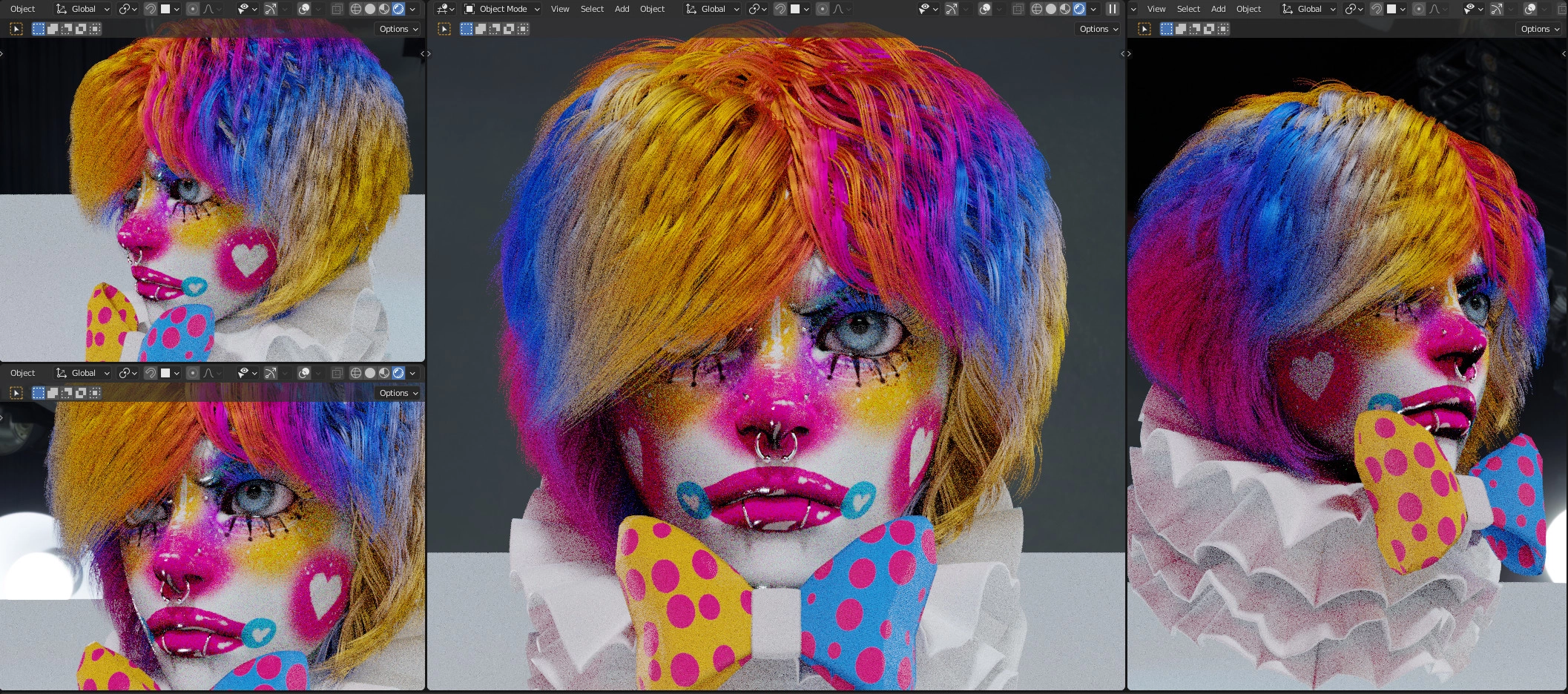Viewport: 1568px width, 694px height.
Task: Click Options button in right viewport
Action: [x=1540, y=29]
